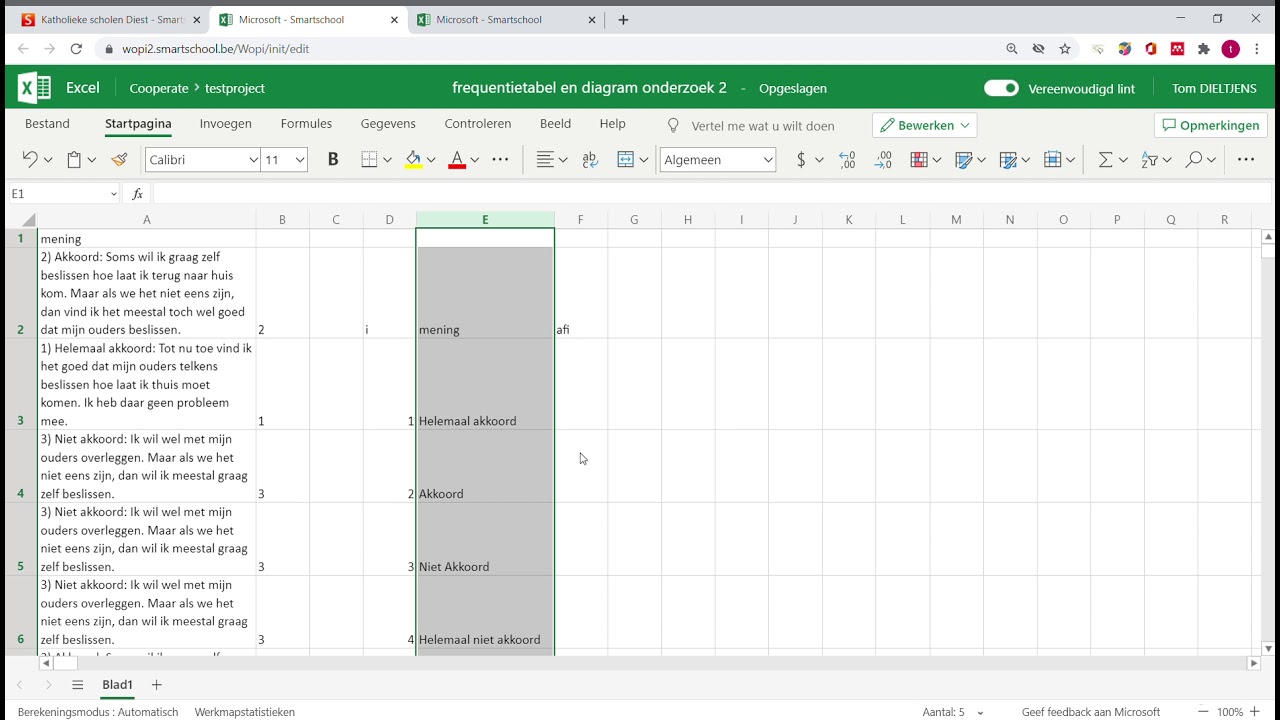Click Geef feedback aan Microsoft

pyautogui.click(x=1091, y=712)
